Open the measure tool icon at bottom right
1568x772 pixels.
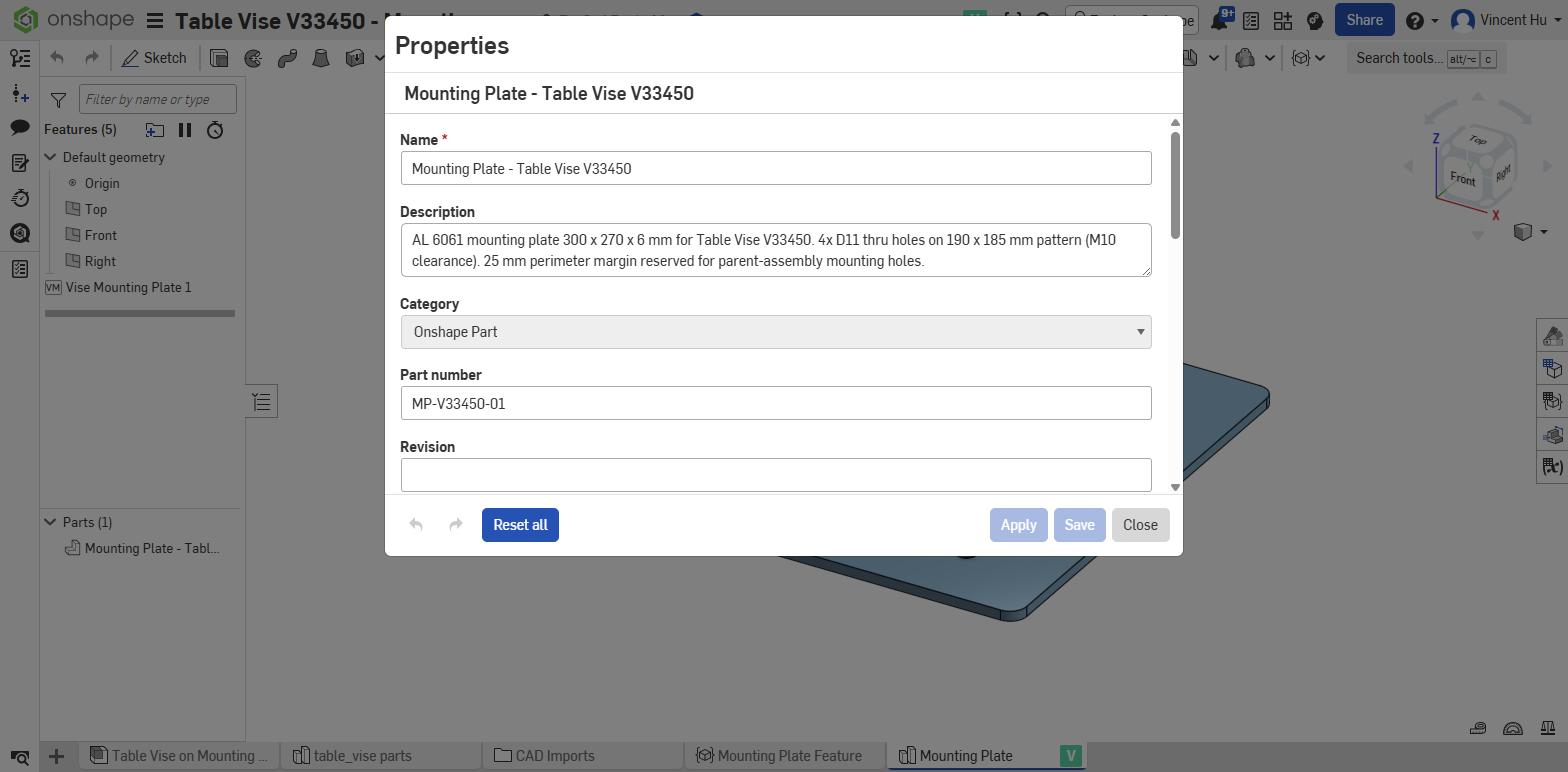pyautogui.click(x=1478, y=728)
